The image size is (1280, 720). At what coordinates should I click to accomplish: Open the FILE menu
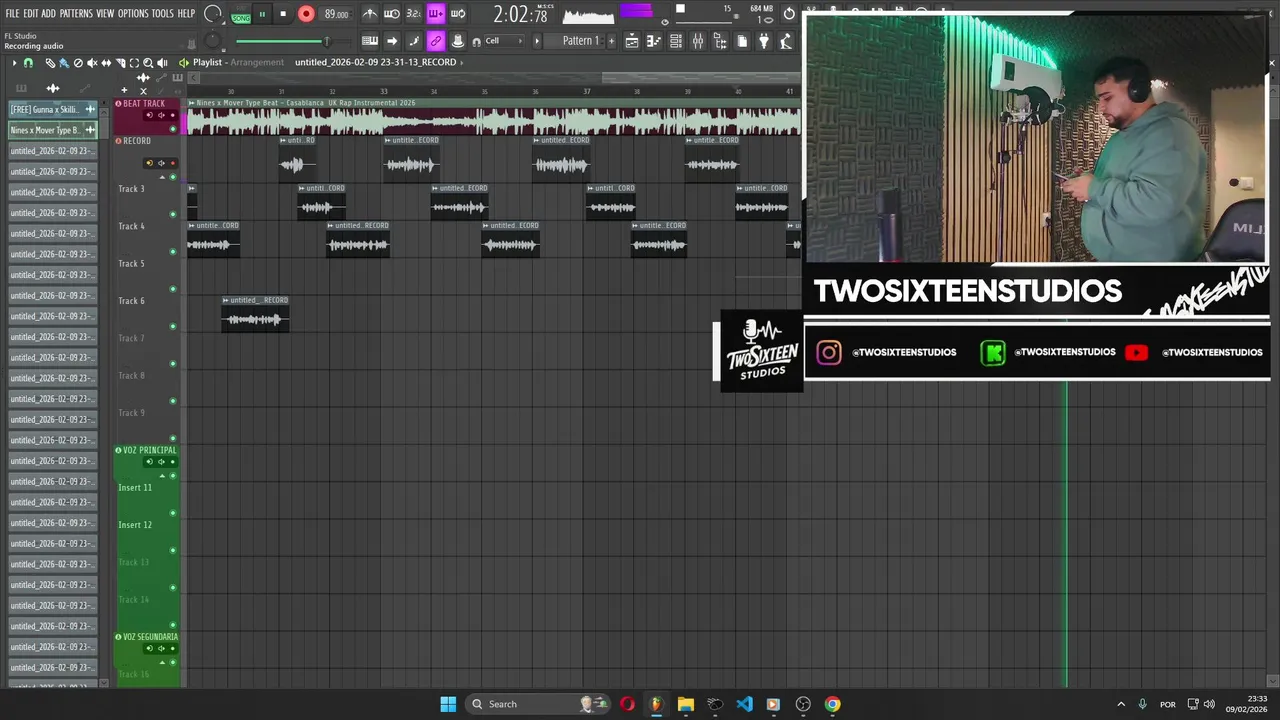coord(12,14)
